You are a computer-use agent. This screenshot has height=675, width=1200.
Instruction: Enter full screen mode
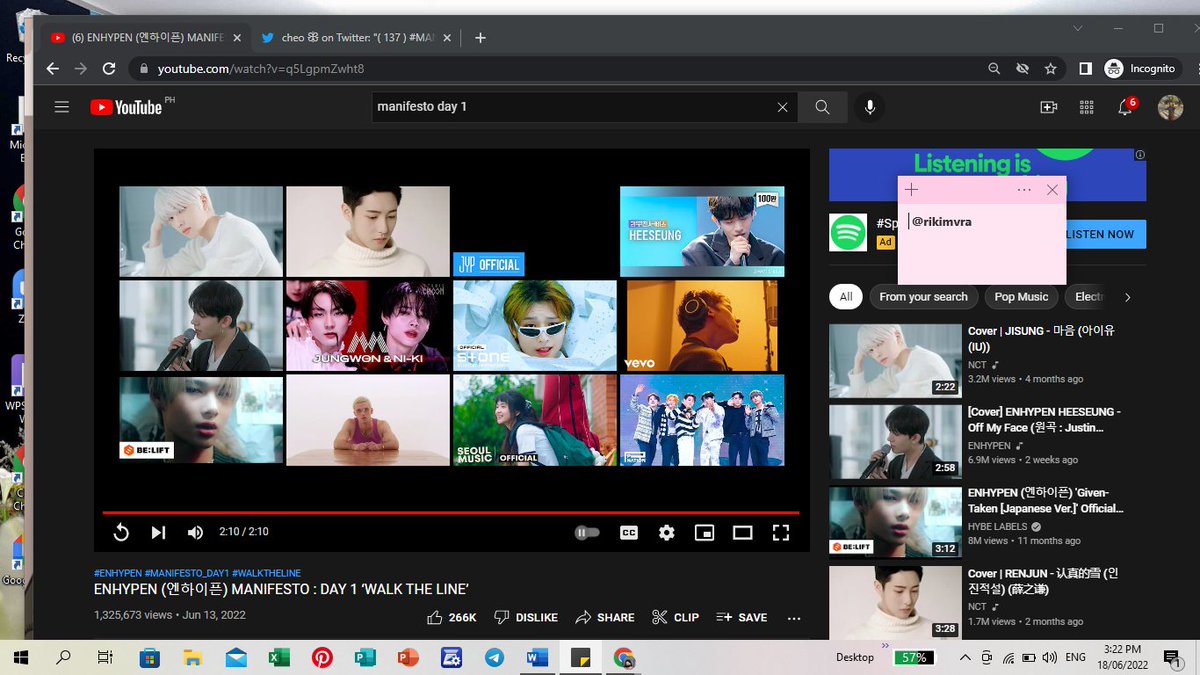pos(781,533)
